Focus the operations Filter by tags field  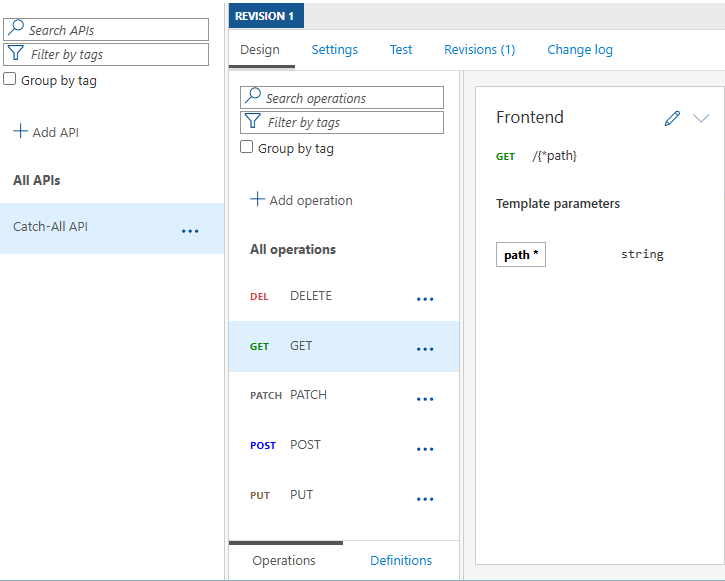pos(342,122)
